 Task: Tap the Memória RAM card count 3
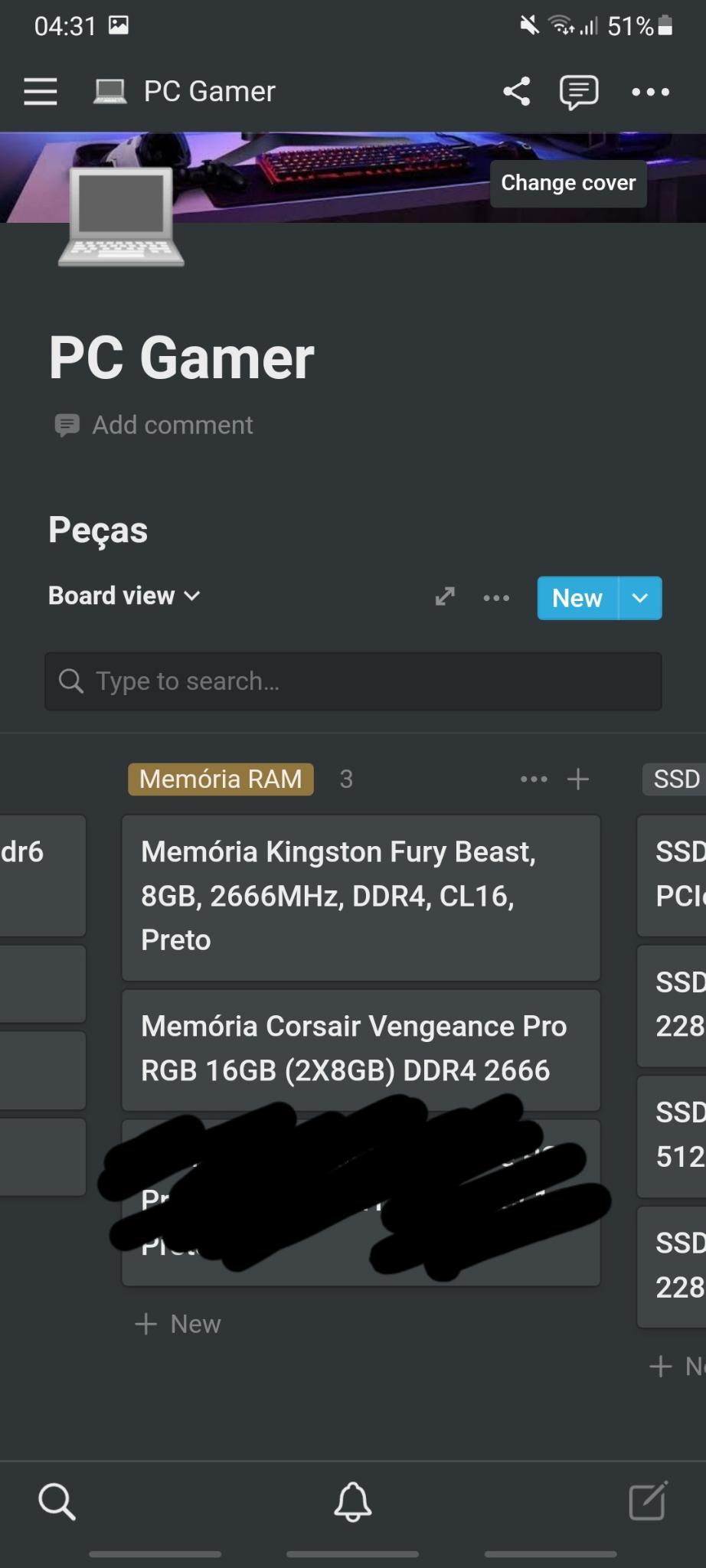(x=346, y=779)
